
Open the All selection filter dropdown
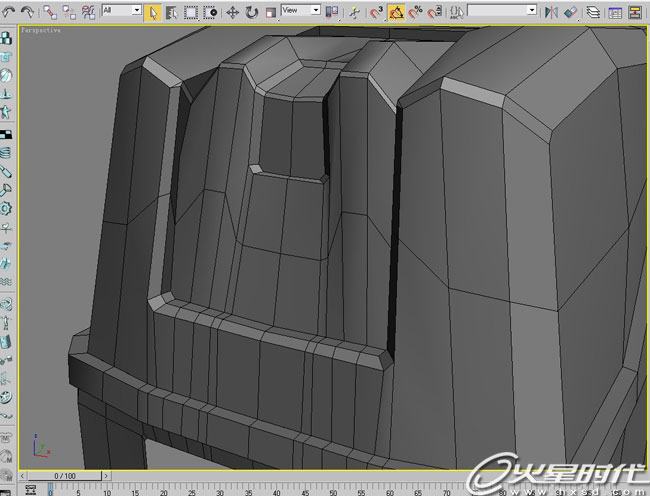click(x=122, y=10)
